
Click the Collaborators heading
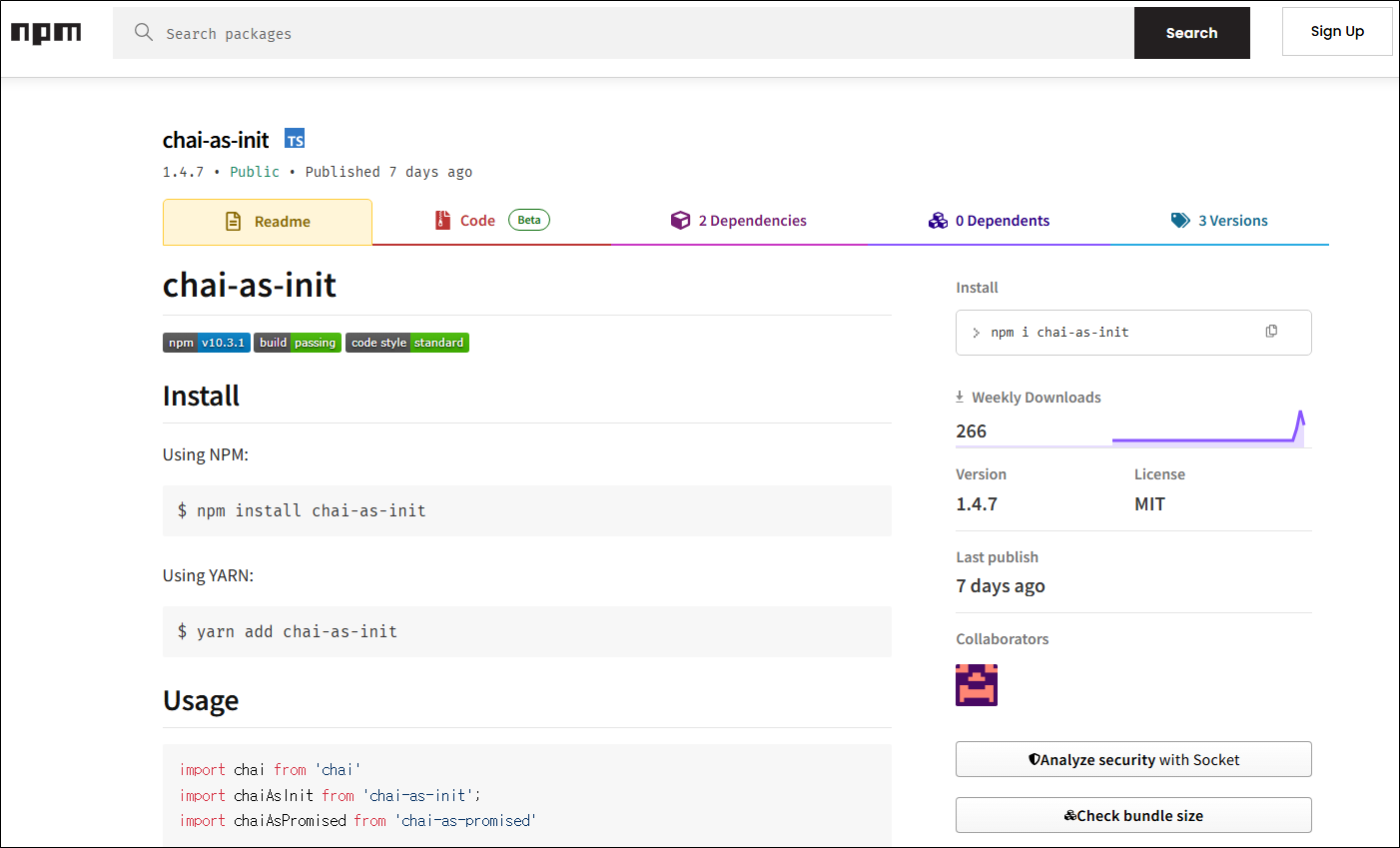(x=1003, y=639)
